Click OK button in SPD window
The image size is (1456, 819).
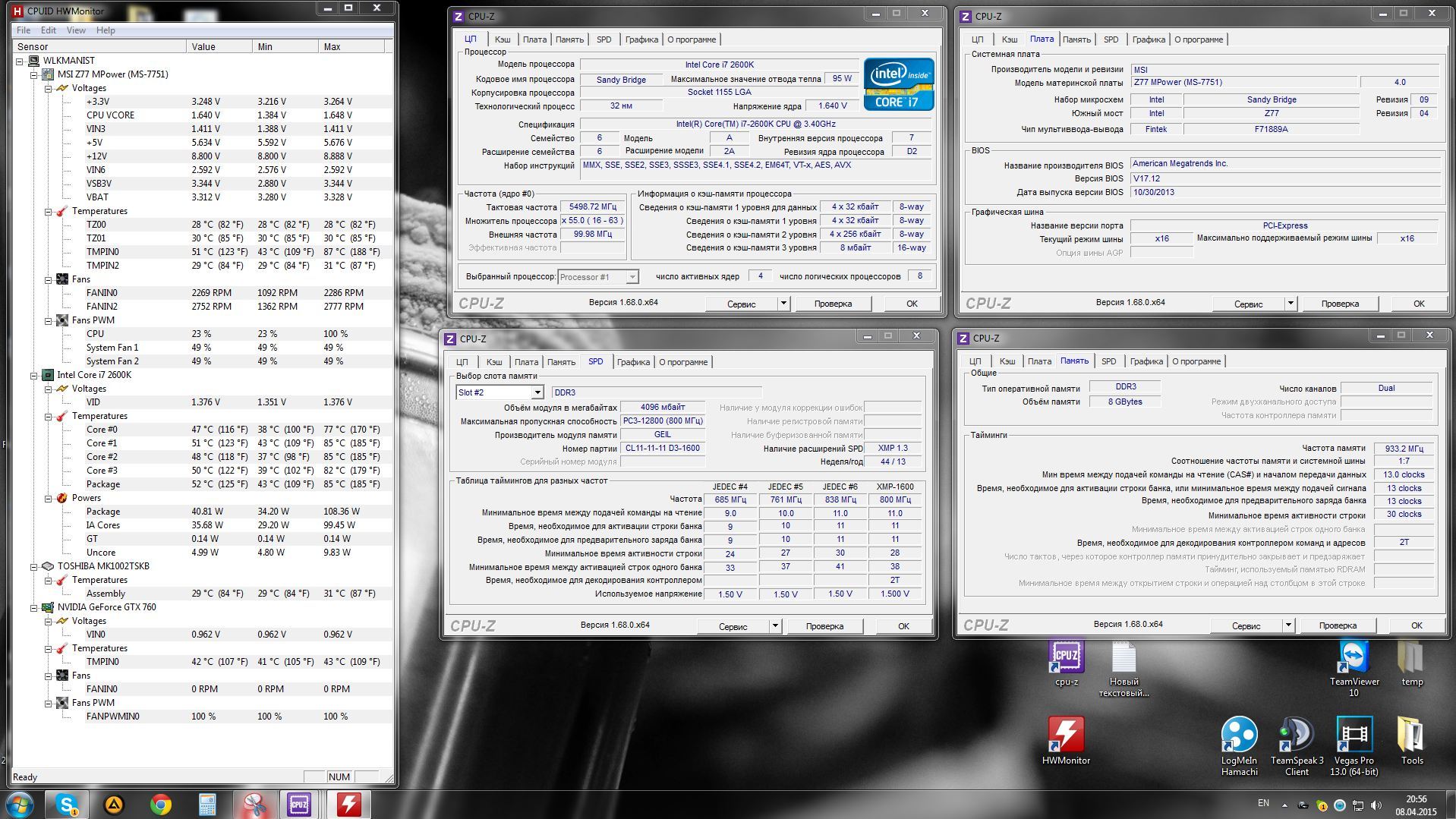tap(903, 626)
